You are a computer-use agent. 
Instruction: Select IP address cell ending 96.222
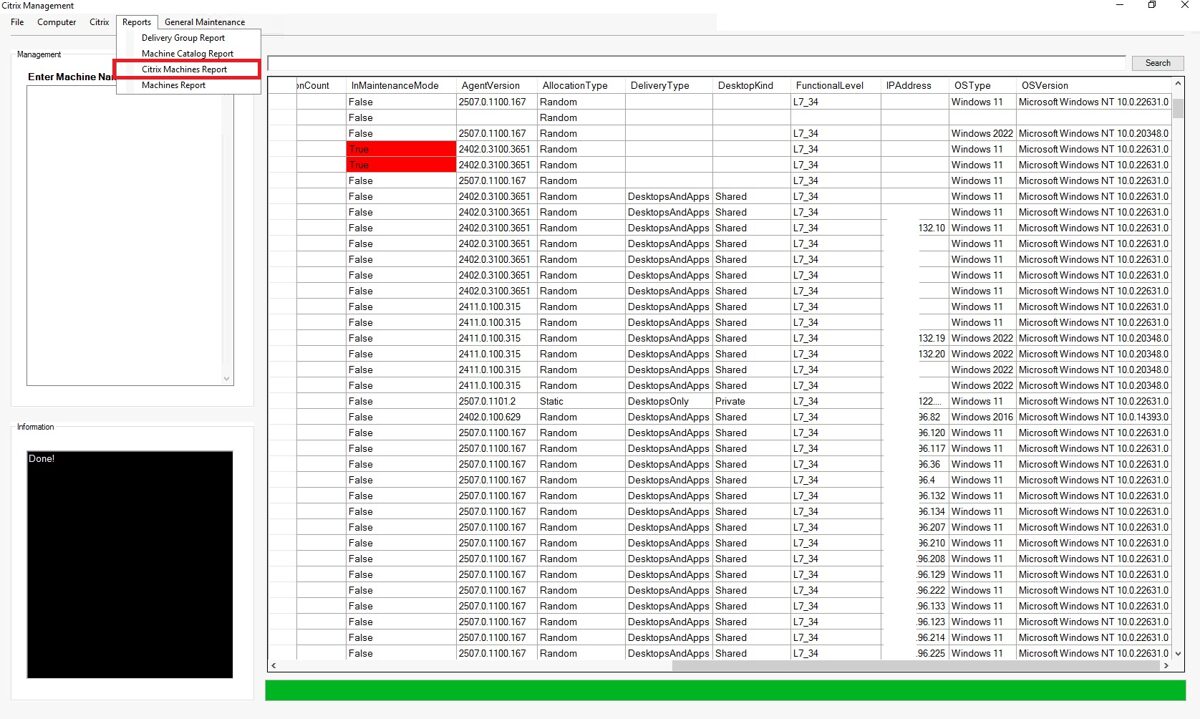click(x=914, y=590)
